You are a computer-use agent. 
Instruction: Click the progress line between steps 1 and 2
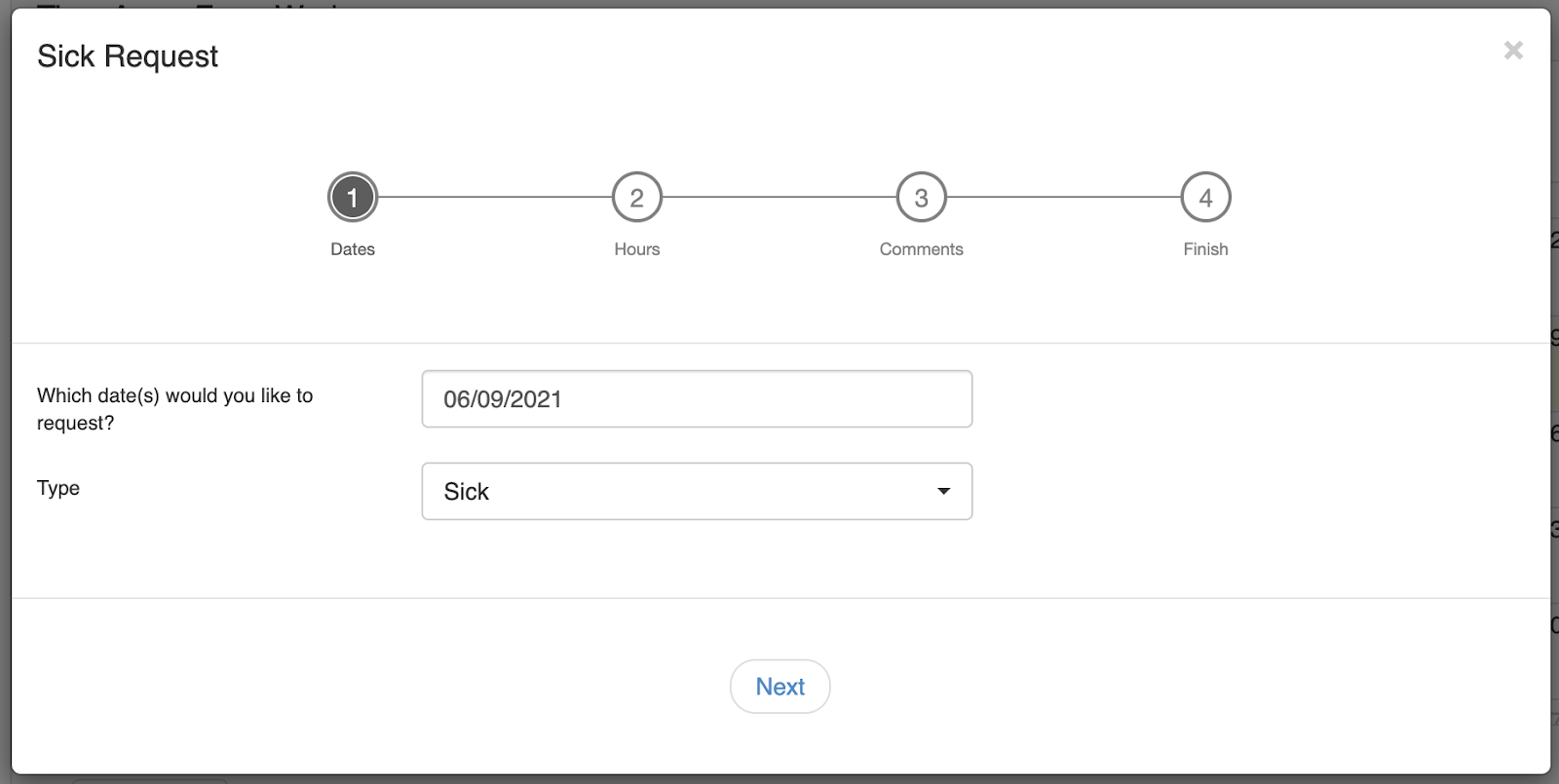click(x=495, y=198)
